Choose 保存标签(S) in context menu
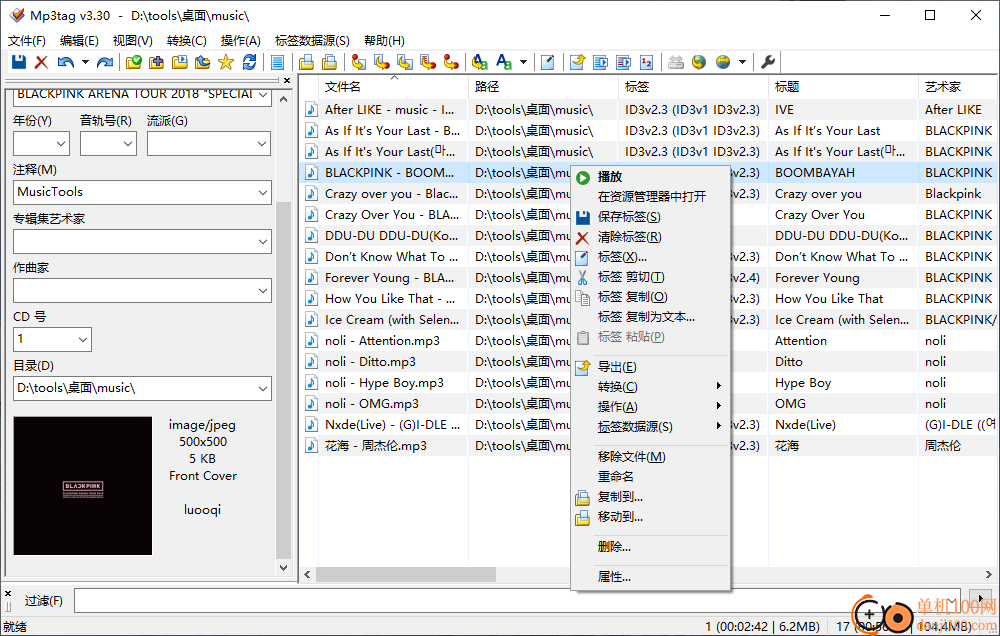The width and height of the screenshot is (1000, 636). click(651, 217)
